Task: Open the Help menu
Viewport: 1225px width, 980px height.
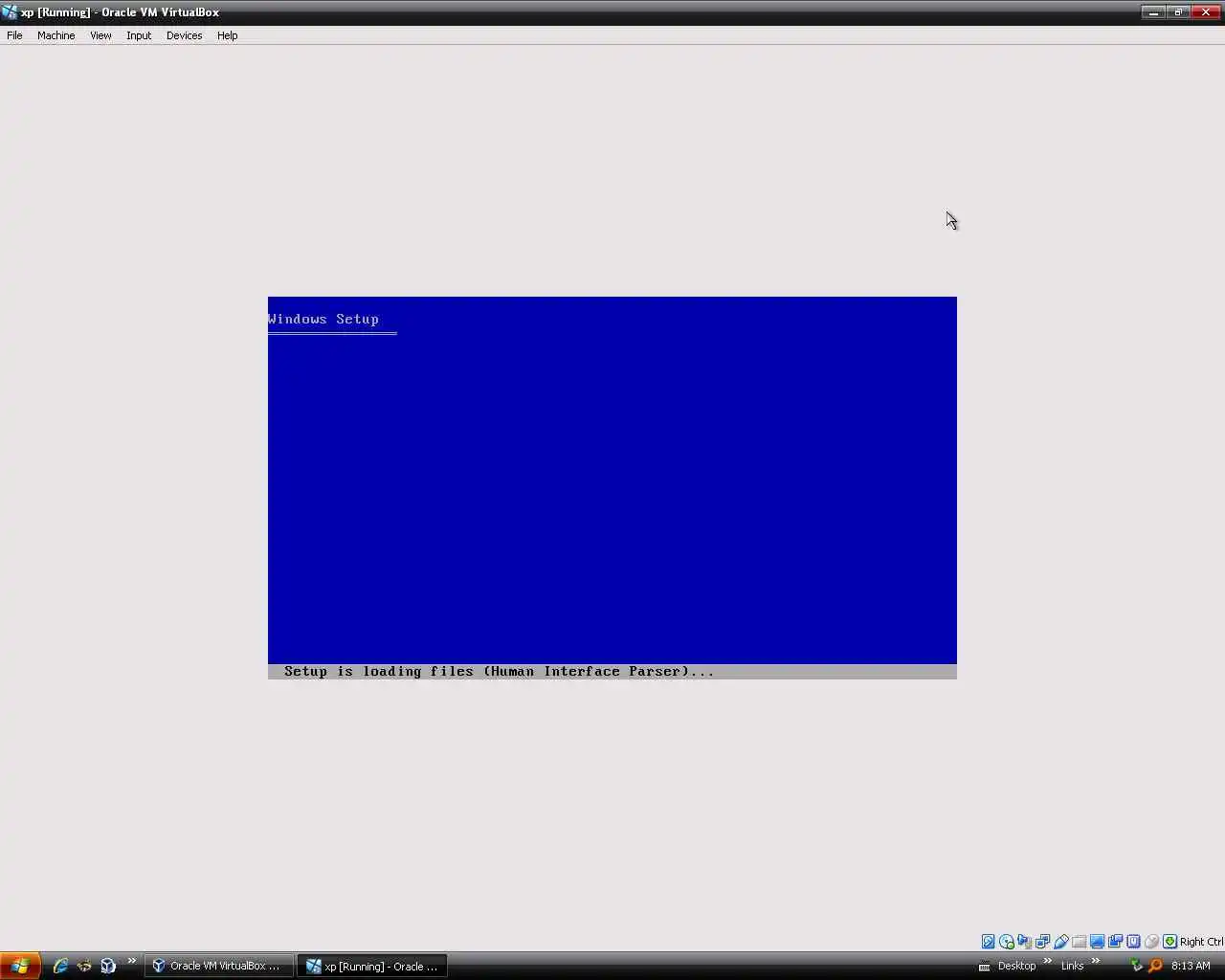Action: coord(227,35)
